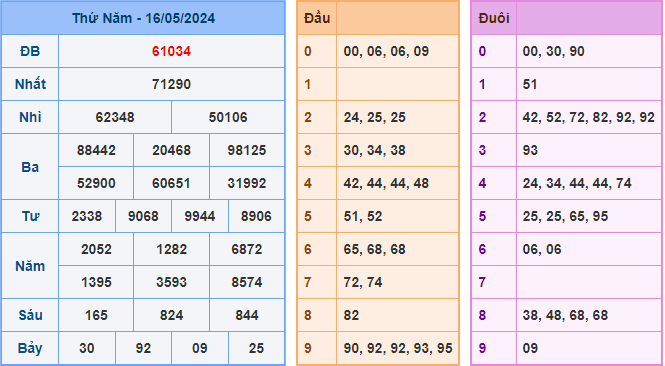Click the Ba row label
Screen dimensions: 665x366
(30, 167)
